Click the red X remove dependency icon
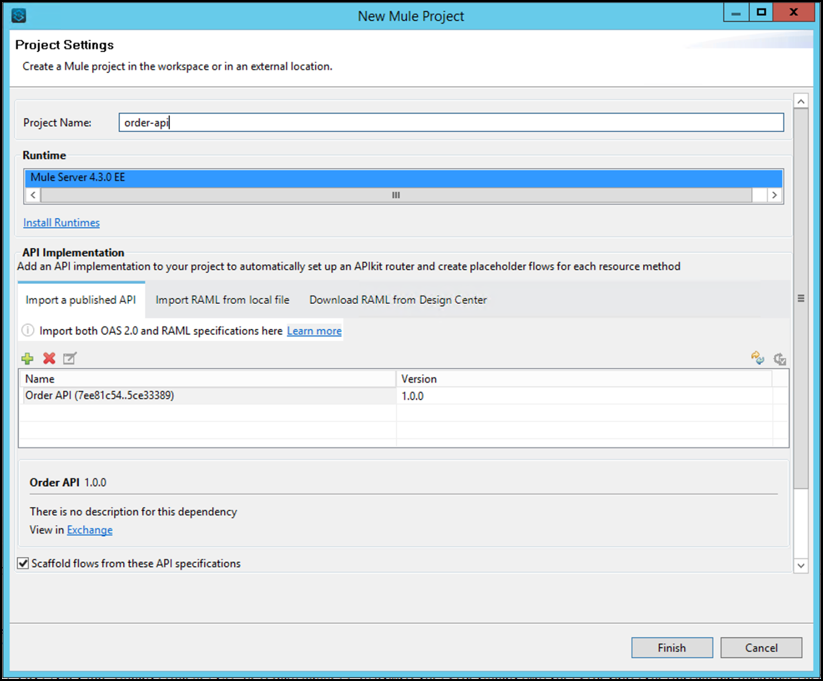 (49, 359)
